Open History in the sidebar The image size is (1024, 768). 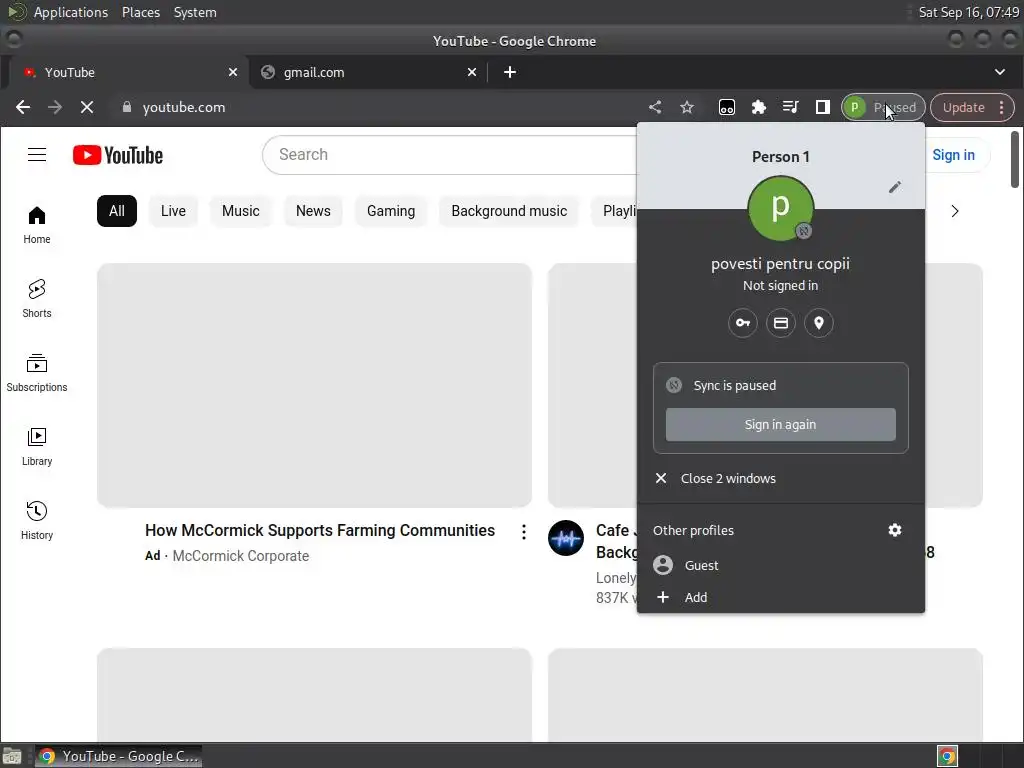tap(37, 520)
